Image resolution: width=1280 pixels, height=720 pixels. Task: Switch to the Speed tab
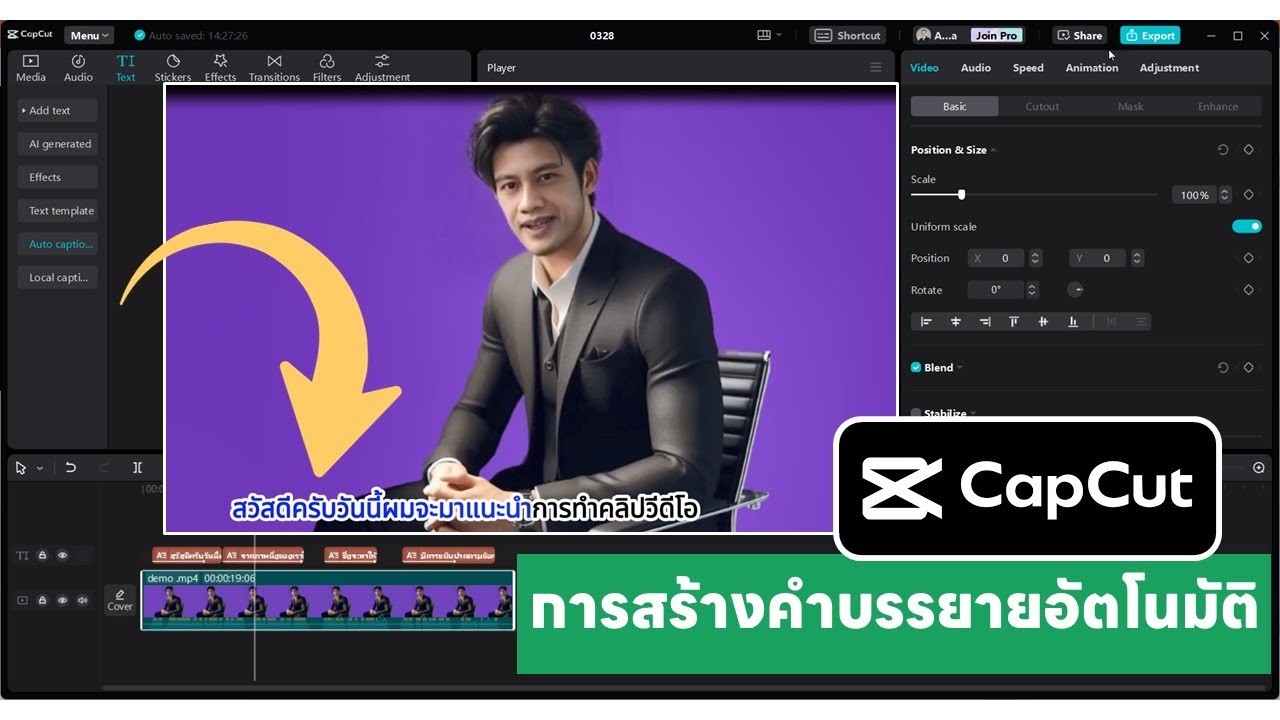click(x=1028, y=68)
